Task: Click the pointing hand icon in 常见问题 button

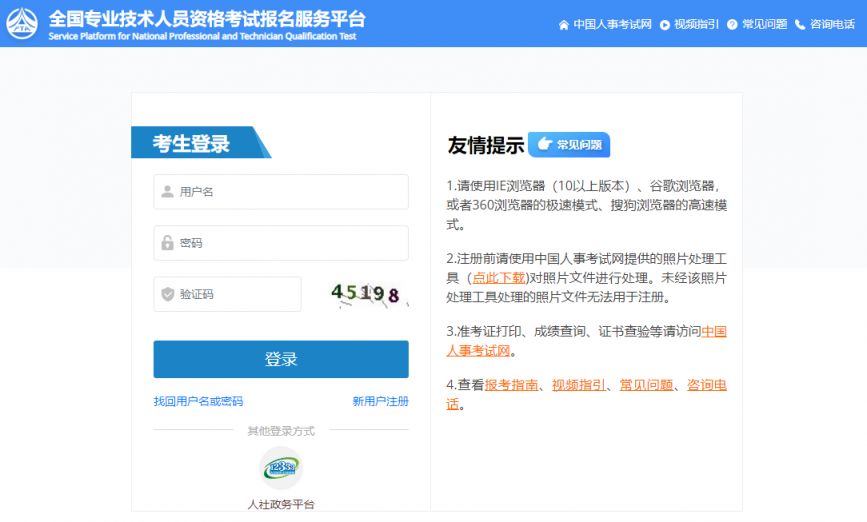Action: pyautogui.click(x=545, y=144)
